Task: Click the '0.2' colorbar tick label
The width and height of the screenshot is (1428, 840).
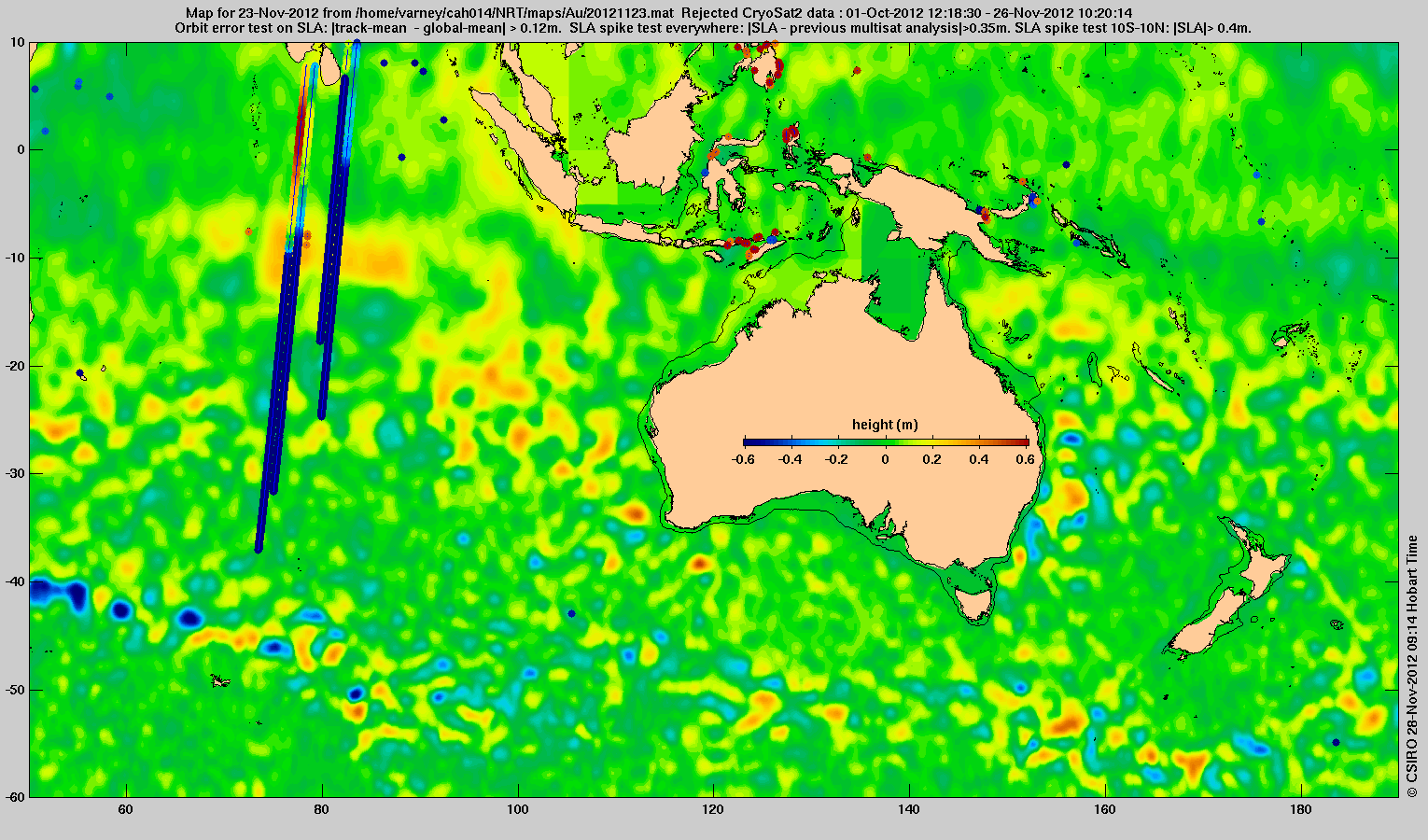Action: point(933,459)
